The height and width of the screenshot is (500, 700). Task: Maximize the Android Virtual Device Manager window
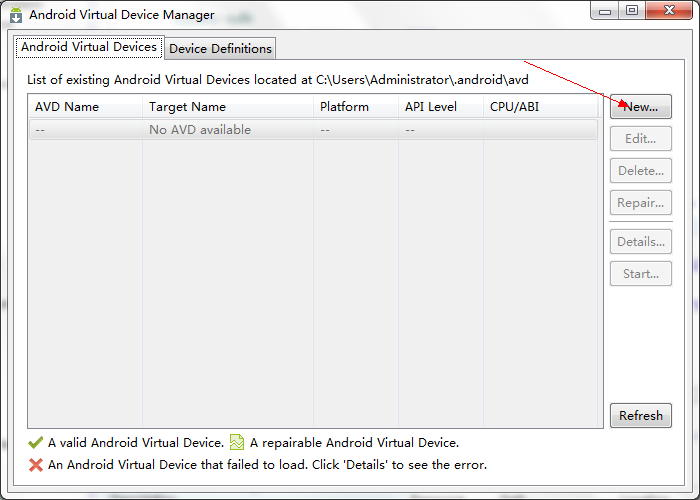click(632, 11)
